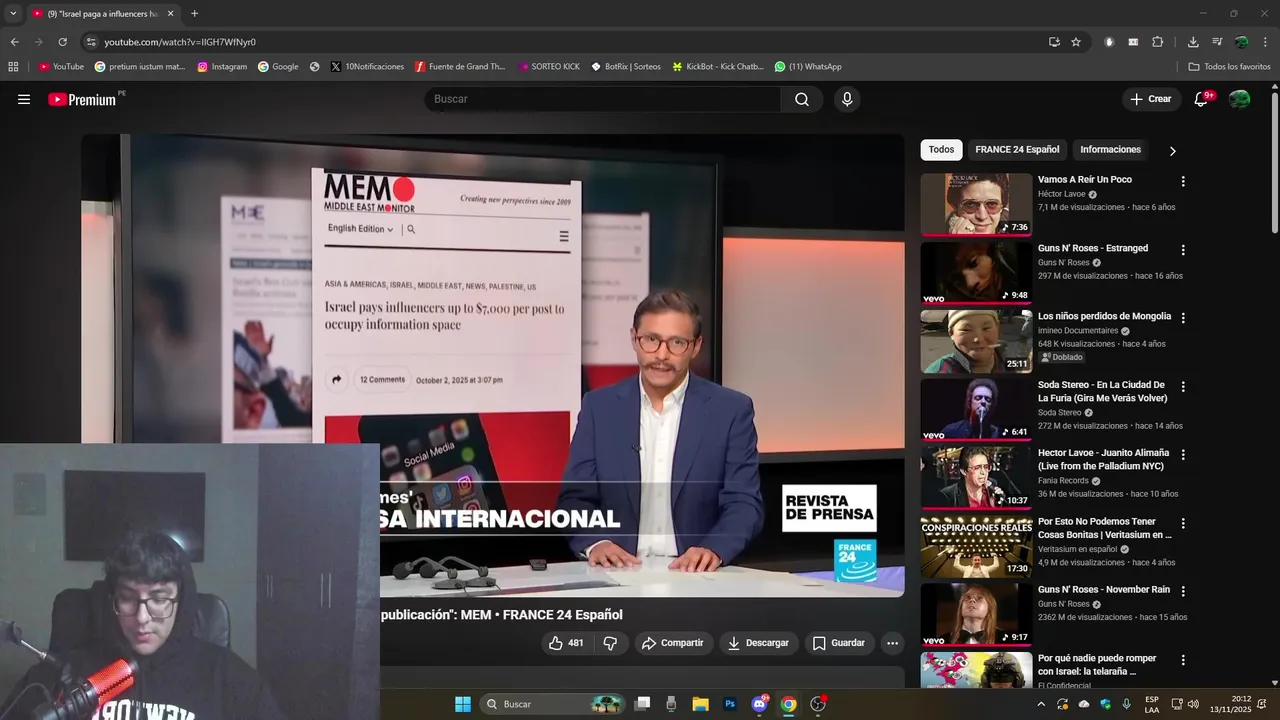Screen dimensions: 1280x720
Task: Click the YouTube search magnifier button
Action: click(802, 99)
